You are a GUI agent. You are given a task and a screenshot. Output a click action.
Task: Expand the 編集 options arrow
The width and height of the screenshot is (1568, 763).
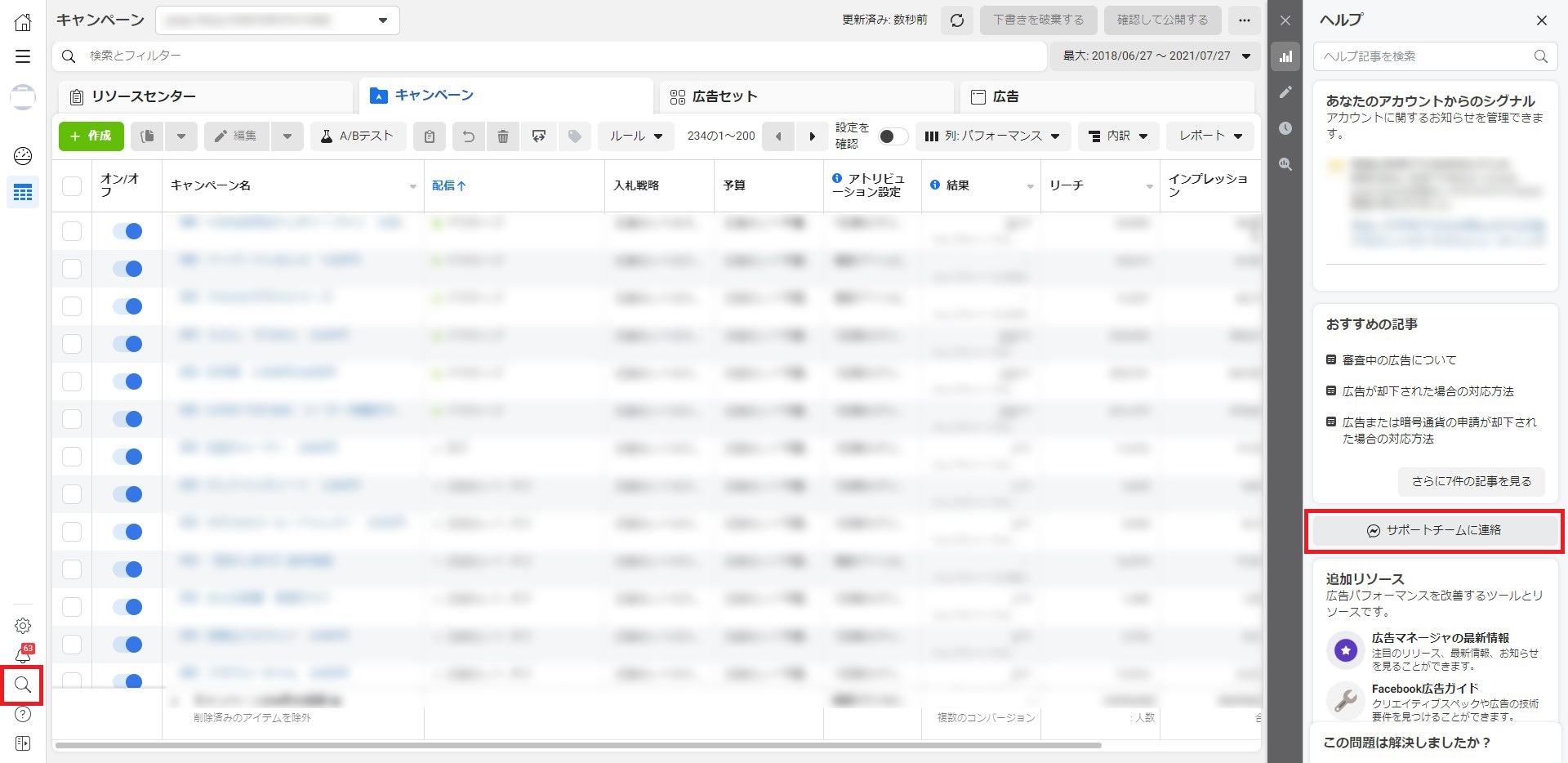(287, 136)
